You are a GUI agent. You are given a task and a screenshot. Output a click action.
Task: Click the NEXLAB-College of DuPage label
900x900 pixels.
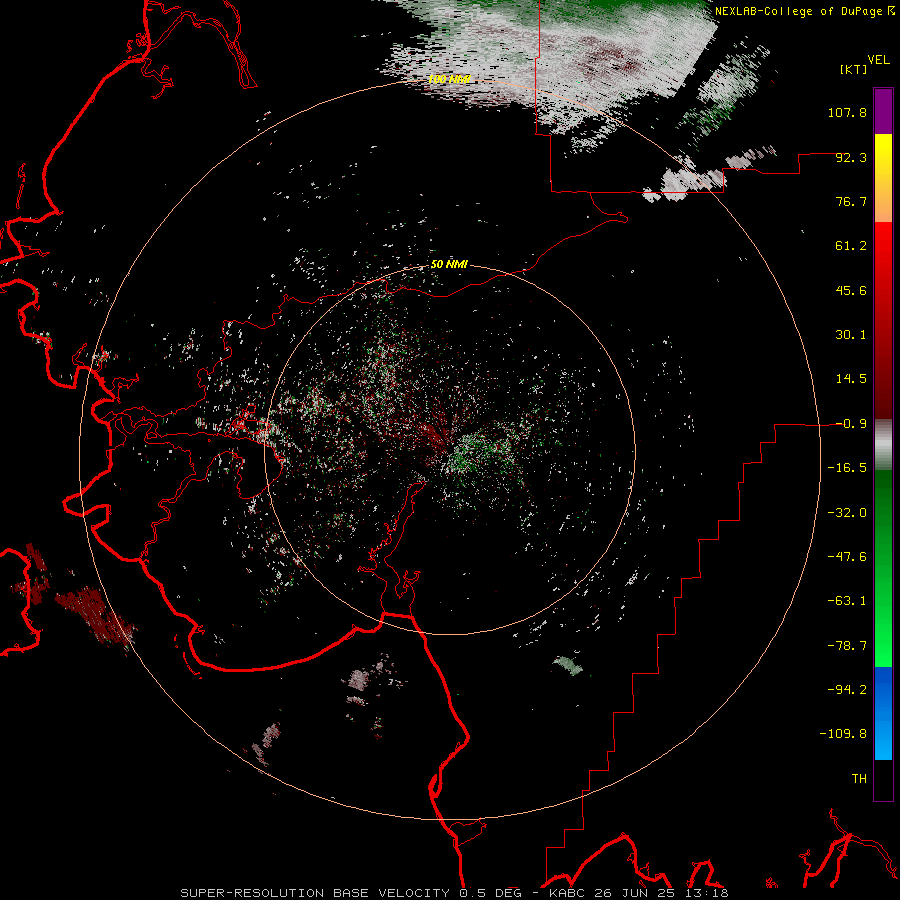point(798,11)
